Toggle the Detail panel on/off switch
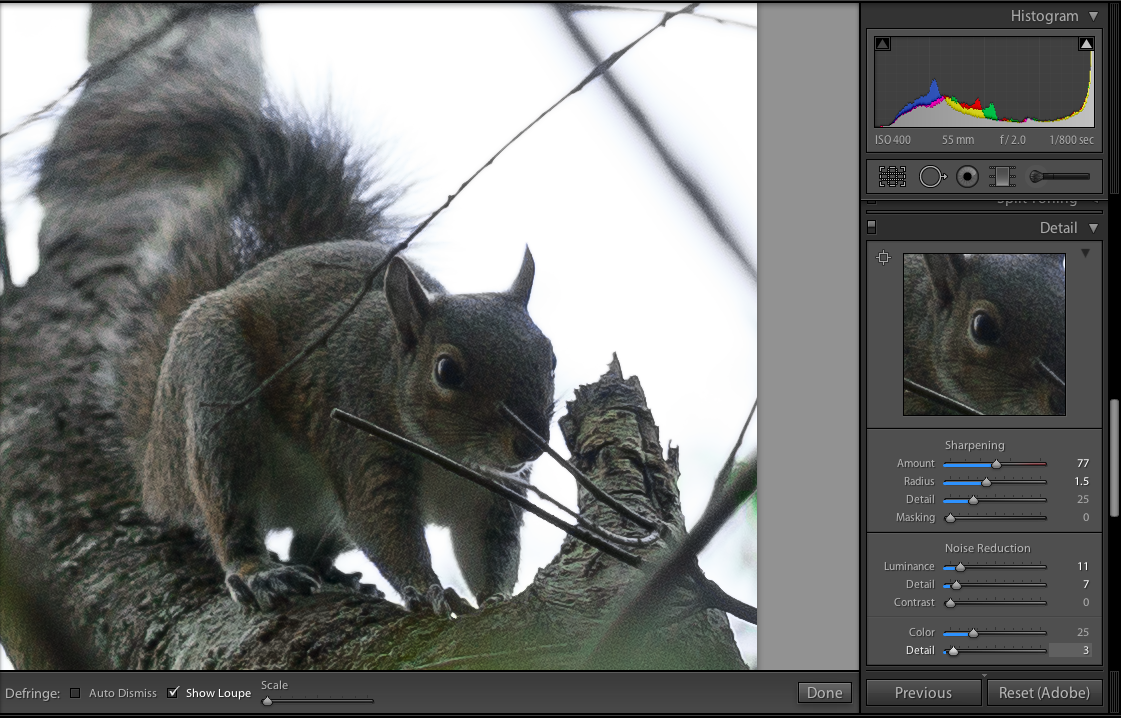 (871, 227)
